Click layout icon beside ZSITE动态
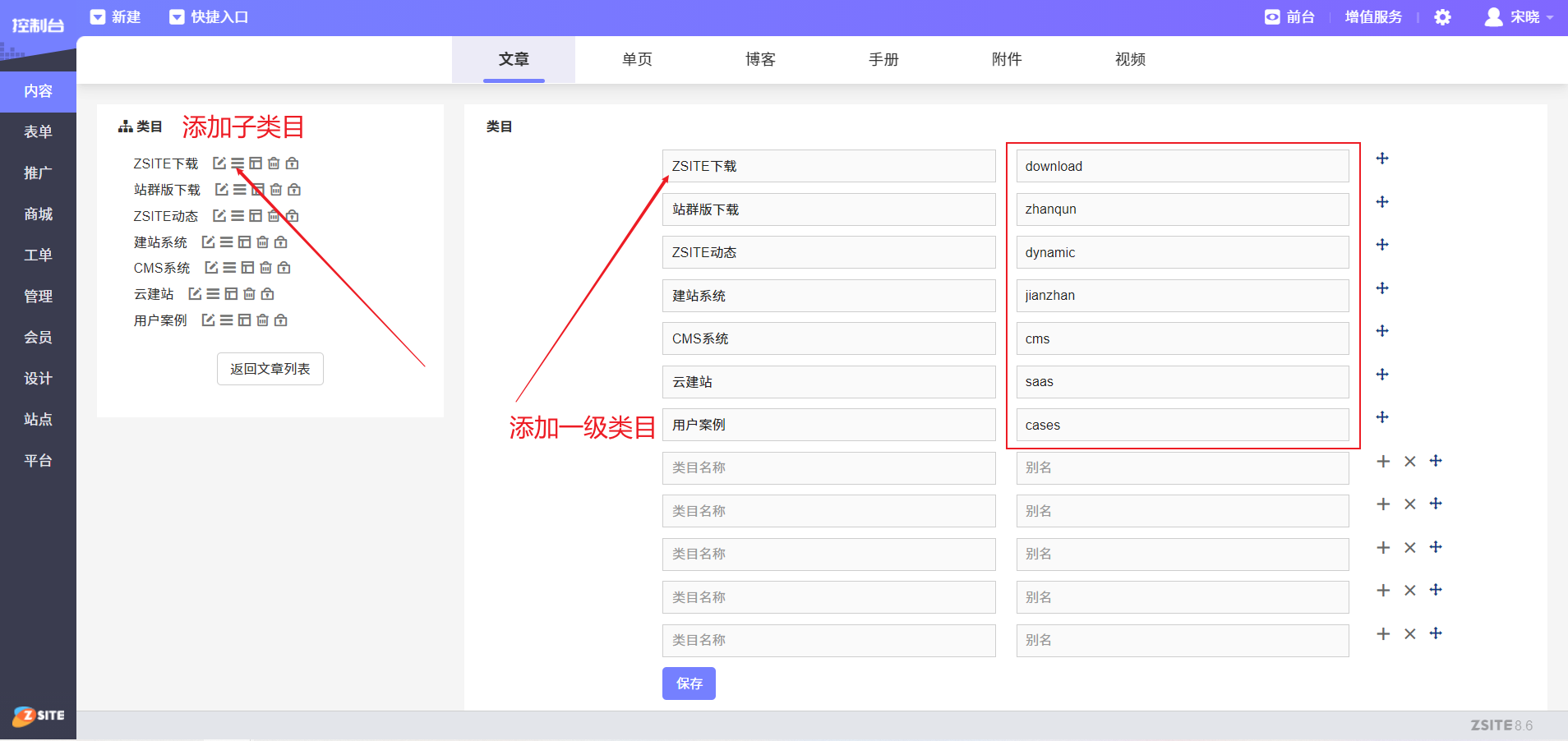 tap(256, 216)
